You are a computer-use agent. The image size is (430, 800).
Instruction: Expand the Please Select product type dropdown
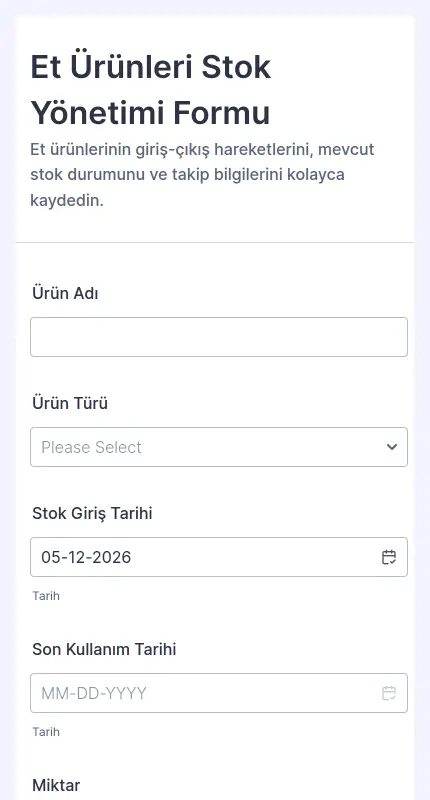[x=219, y=447]
